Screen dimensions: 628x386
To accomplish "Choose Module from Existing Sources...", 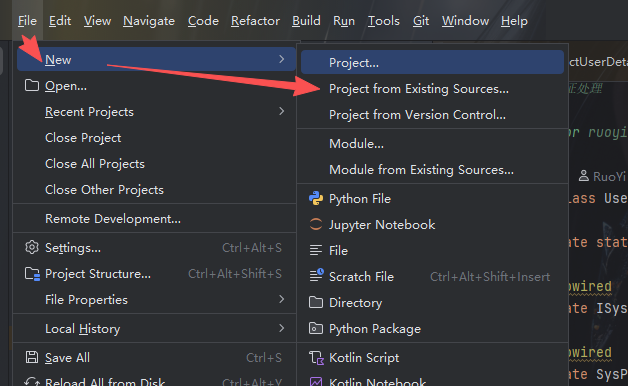I will 432,169.
